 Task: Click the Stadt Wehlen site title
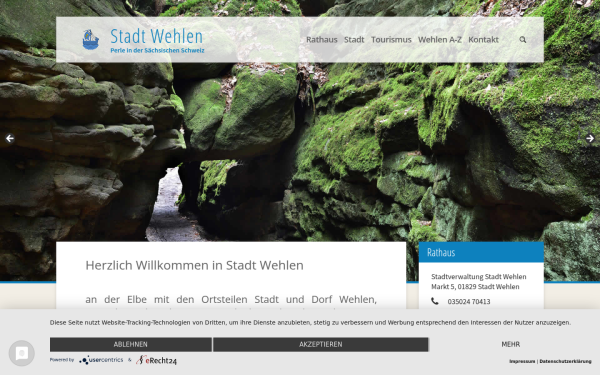[157, 36]
